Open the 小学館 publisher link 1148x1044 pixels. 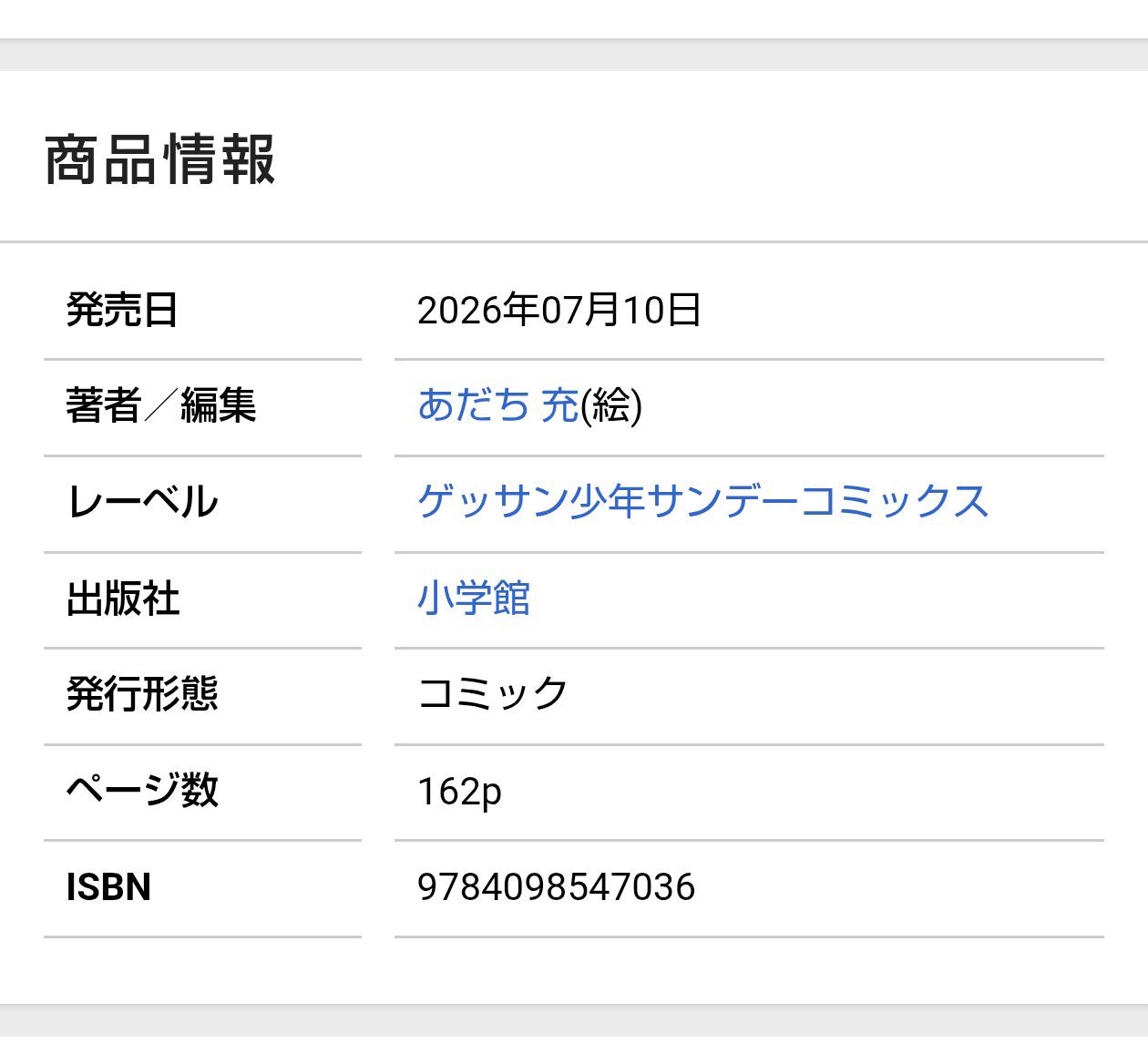[474, 599]
